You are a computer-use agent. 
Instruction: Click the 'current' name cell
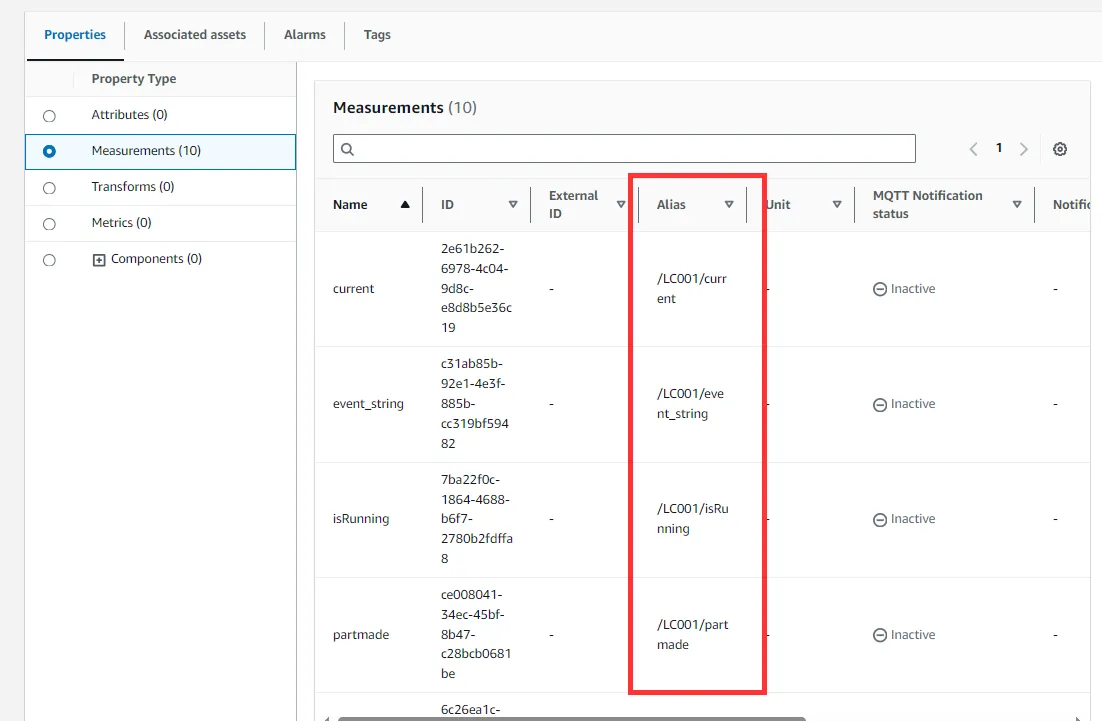[354, 289]
